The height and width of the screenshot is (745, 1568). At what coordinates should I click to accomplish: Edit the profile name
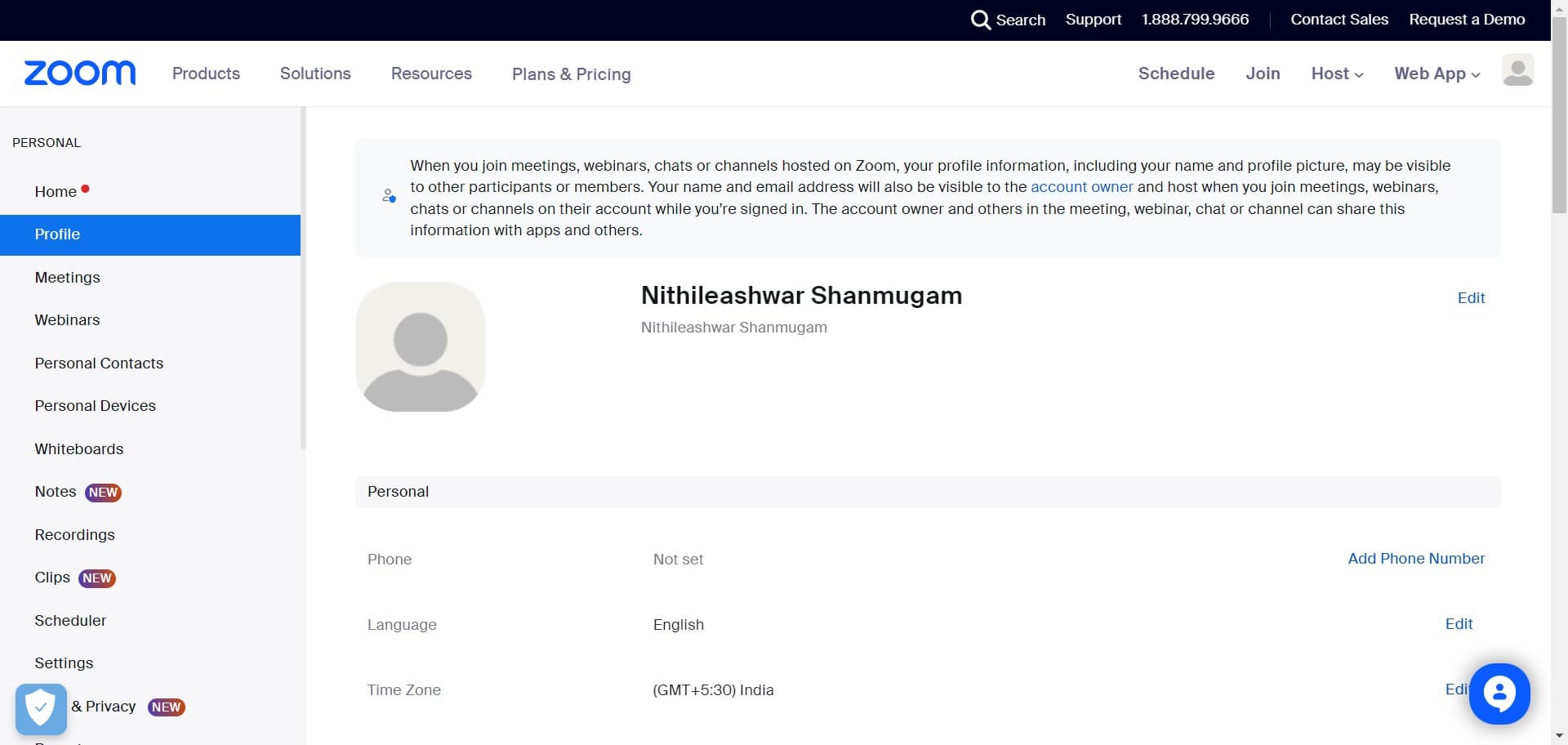1471,298
